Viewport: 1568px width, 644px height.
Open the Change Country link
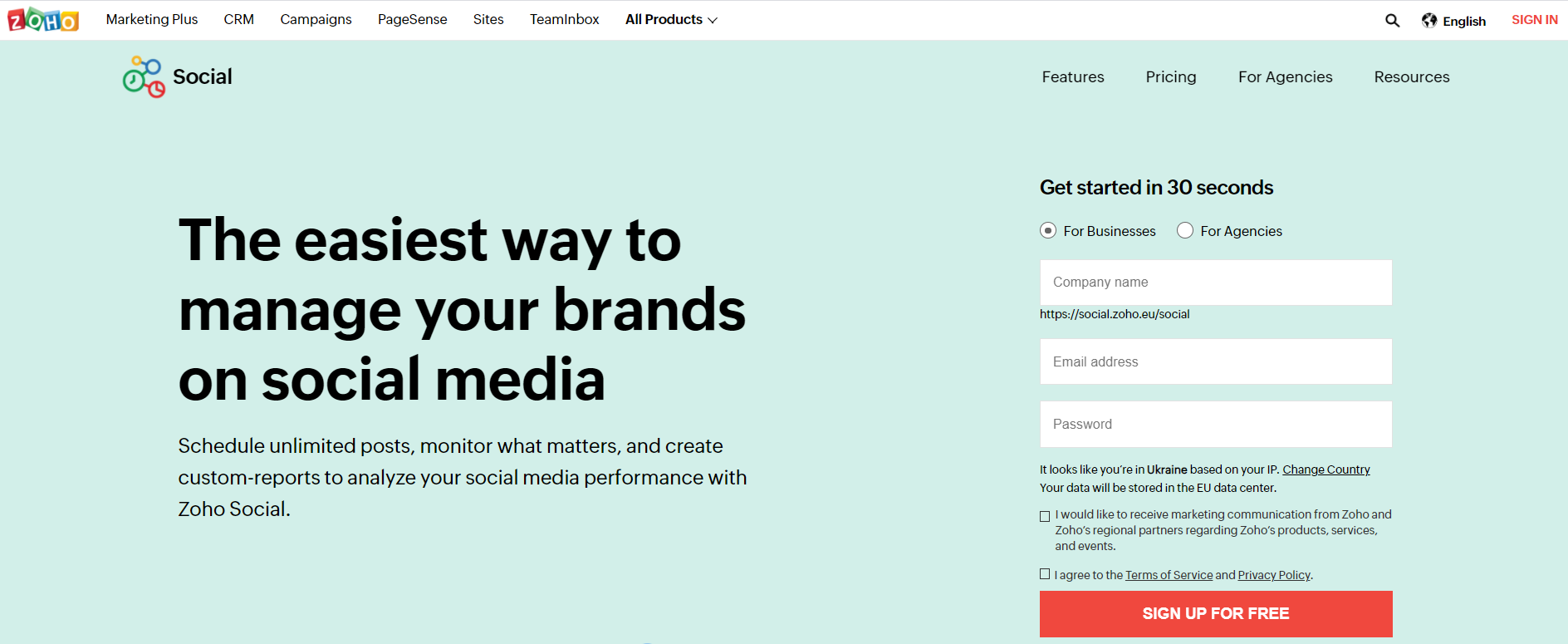1325,469
